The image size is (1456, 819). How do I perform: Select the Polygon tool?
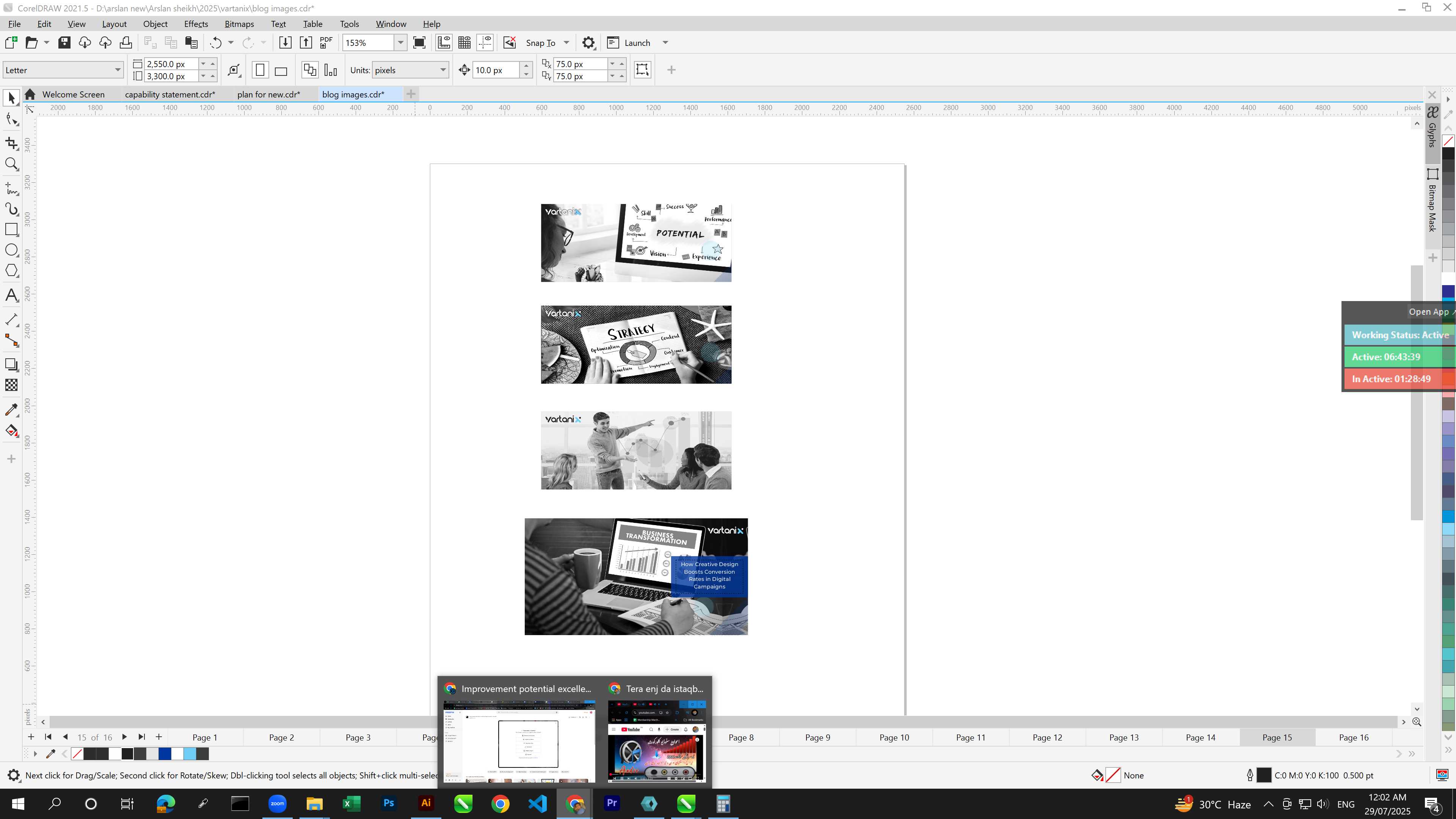(11, 271)
